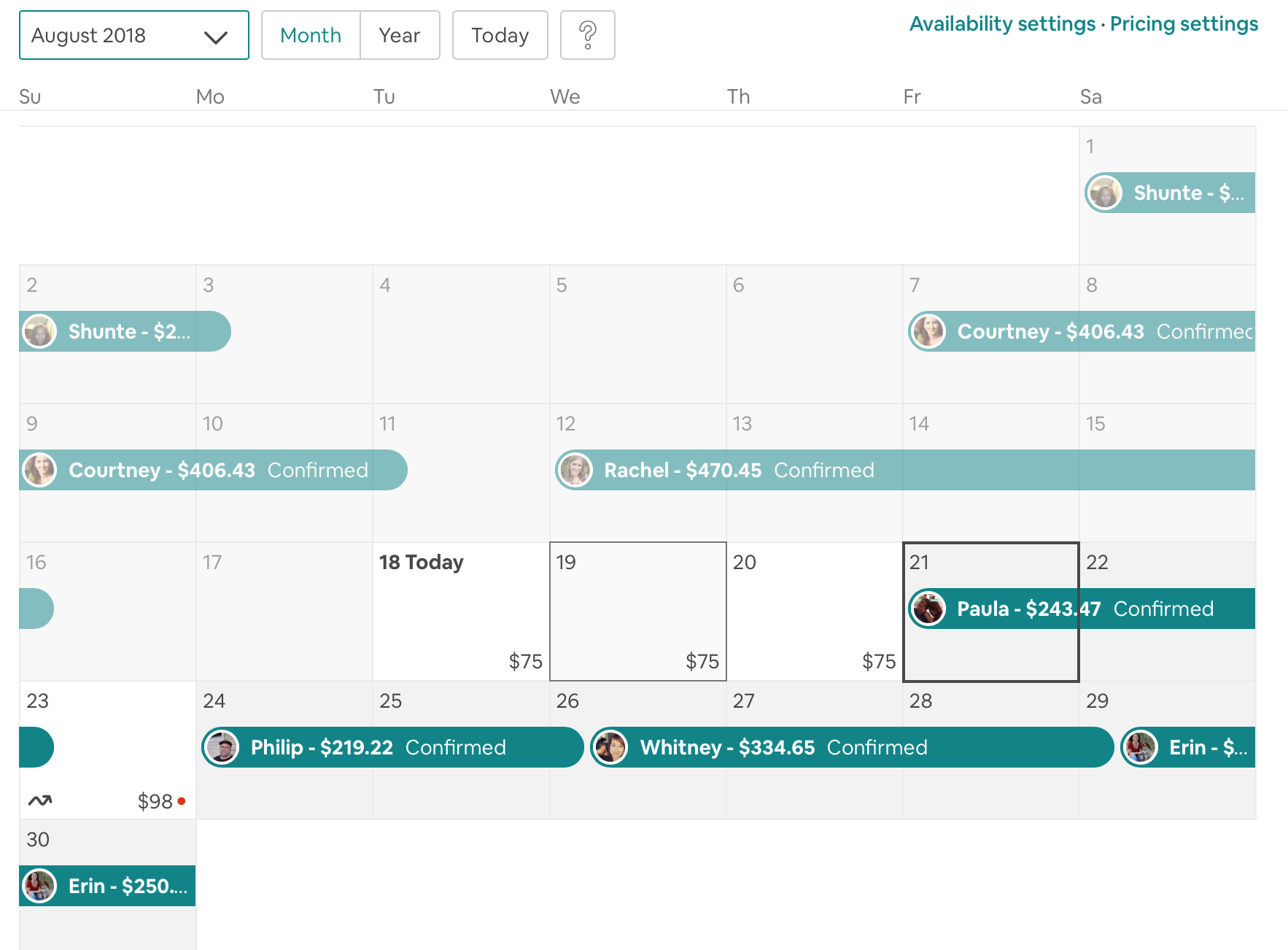
Task: Click Erin's avatar on the 30th
Action: [x=39, y=886]
